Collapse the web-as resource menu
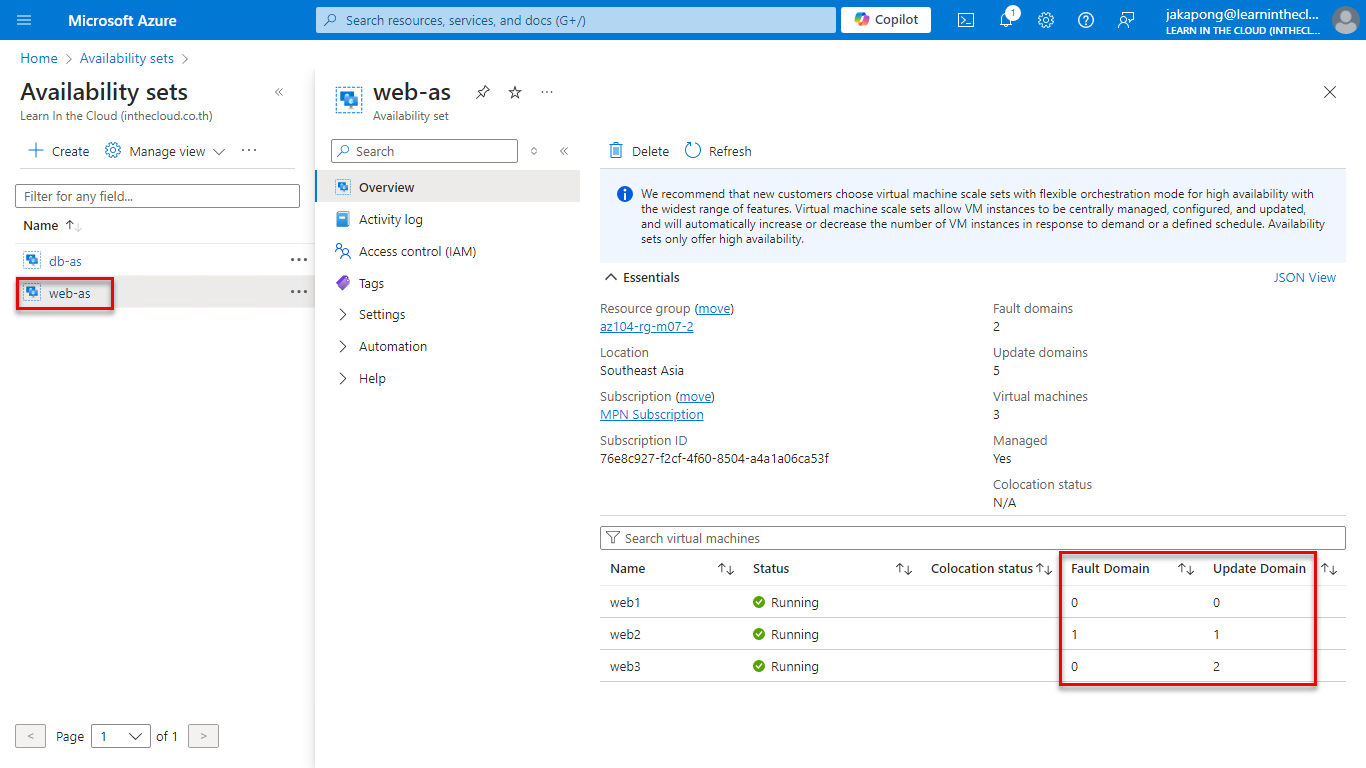 click(564, 151)
